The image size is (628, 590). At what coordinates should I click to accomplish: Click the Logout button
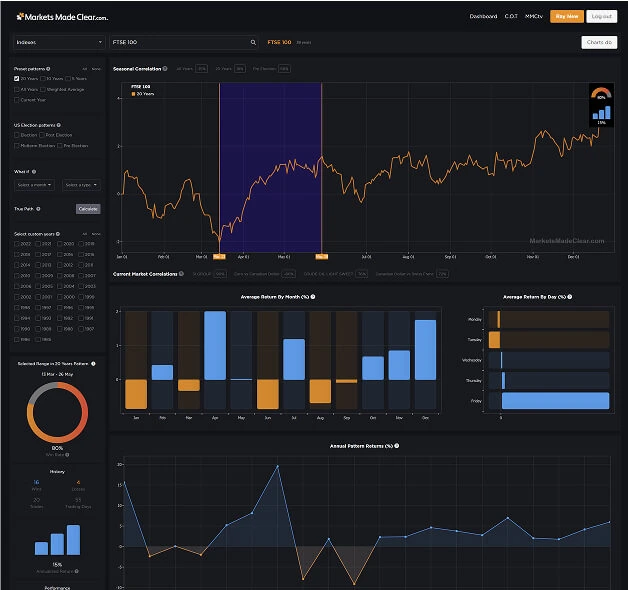pyautogui.click(x=602, y=16)
